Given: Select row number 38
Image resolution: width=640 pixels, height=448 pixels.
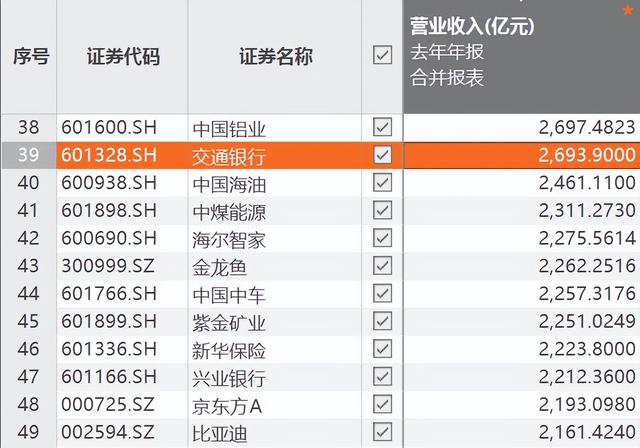Looking at the screenshot, I should (x=28, y=127).
